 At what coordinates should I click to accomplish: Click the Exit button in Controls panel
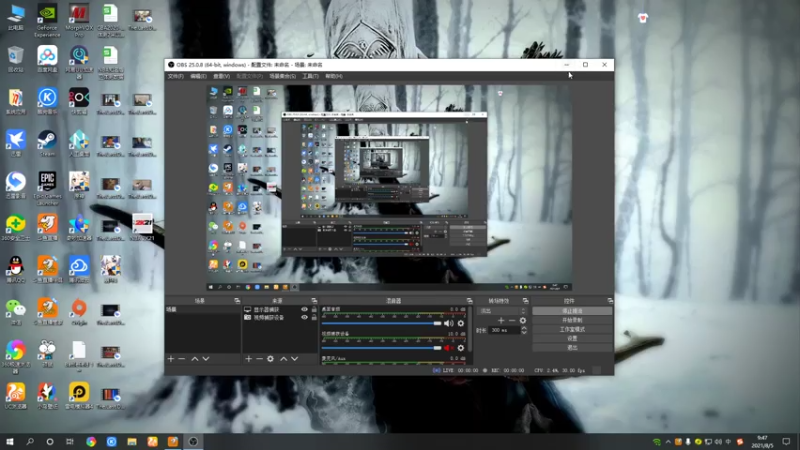click(572, 347)
